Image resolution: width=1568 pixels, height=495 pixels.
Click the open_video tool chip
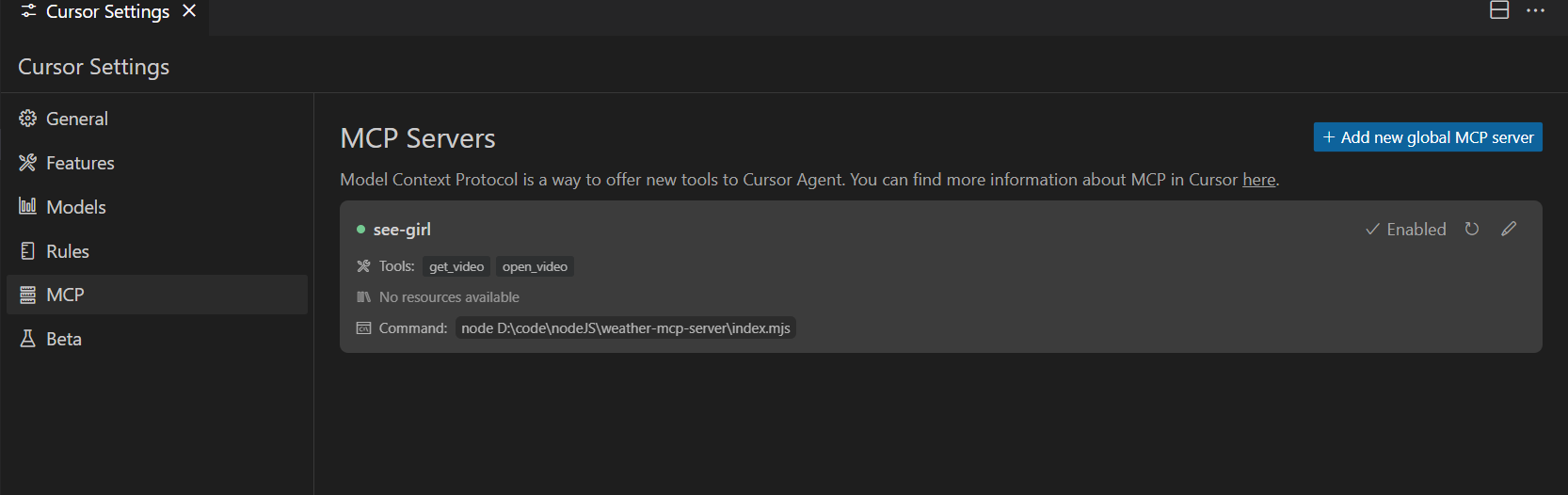[535, 266]
